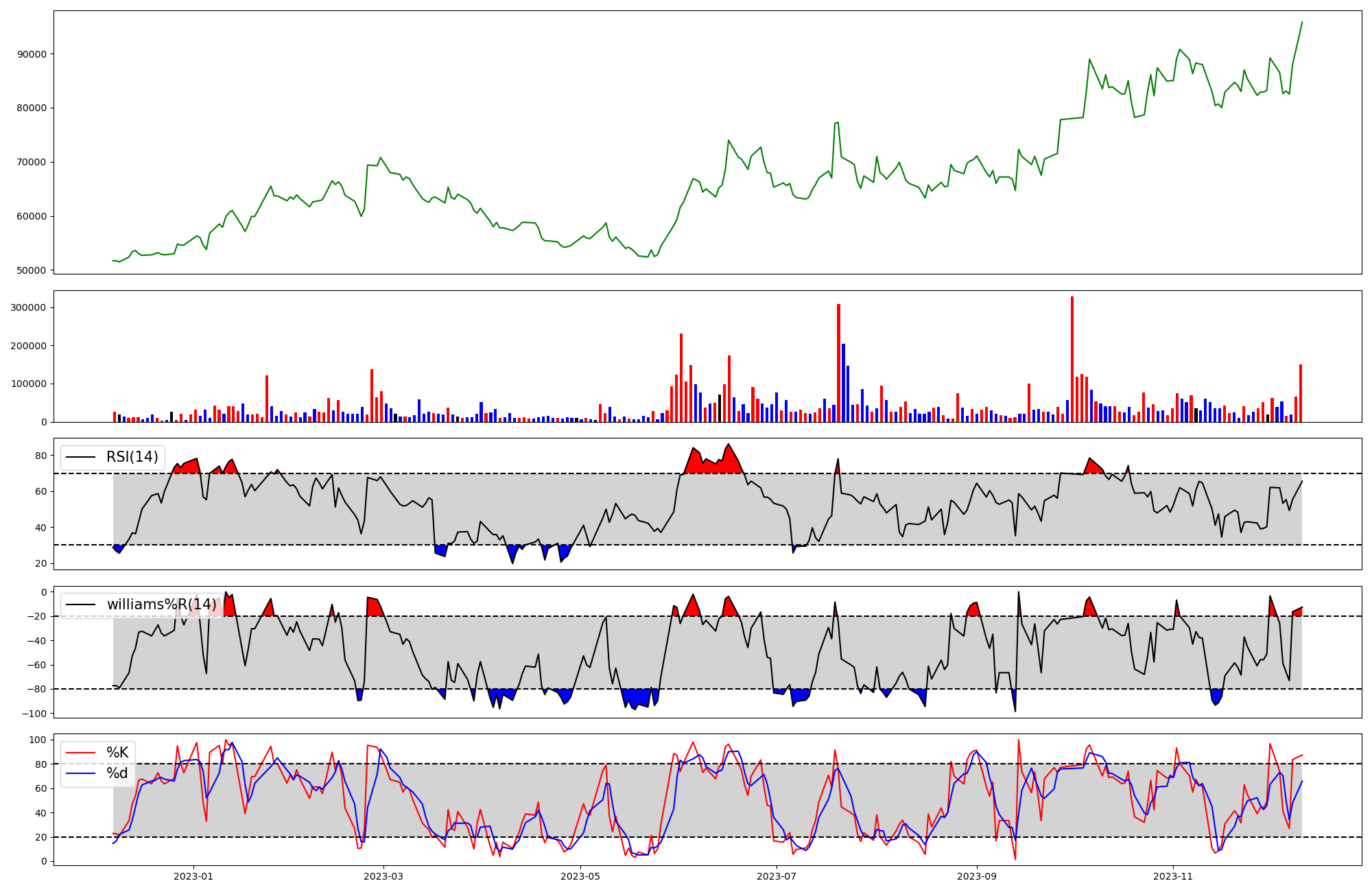Click the 90000 price axis tick label
Image resolution: width=1372 pixels, height=892 pixels.
32,54
